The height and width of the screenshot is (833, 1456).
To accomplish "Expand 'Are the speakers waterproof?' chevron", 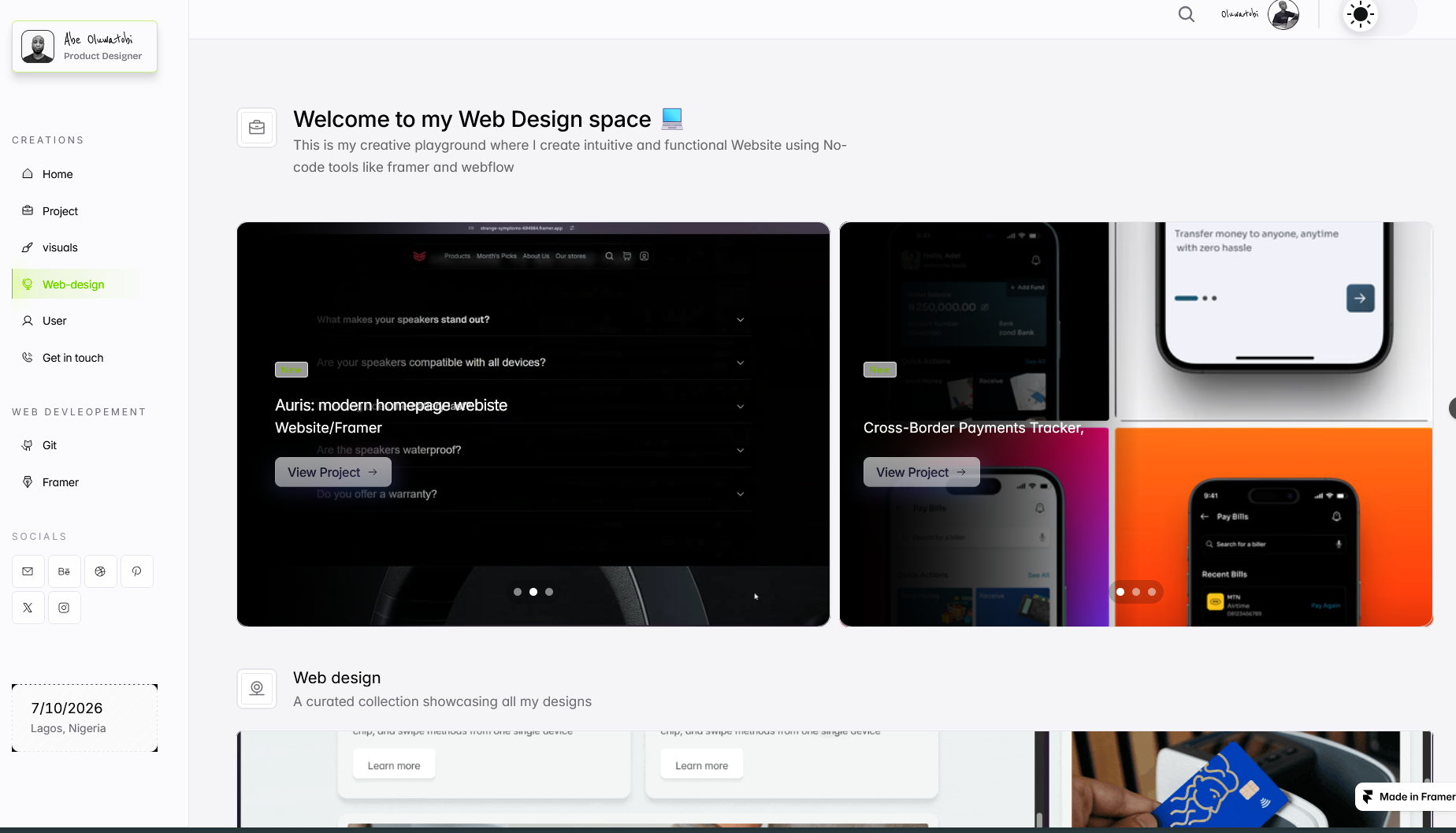I will coord(741,450).
